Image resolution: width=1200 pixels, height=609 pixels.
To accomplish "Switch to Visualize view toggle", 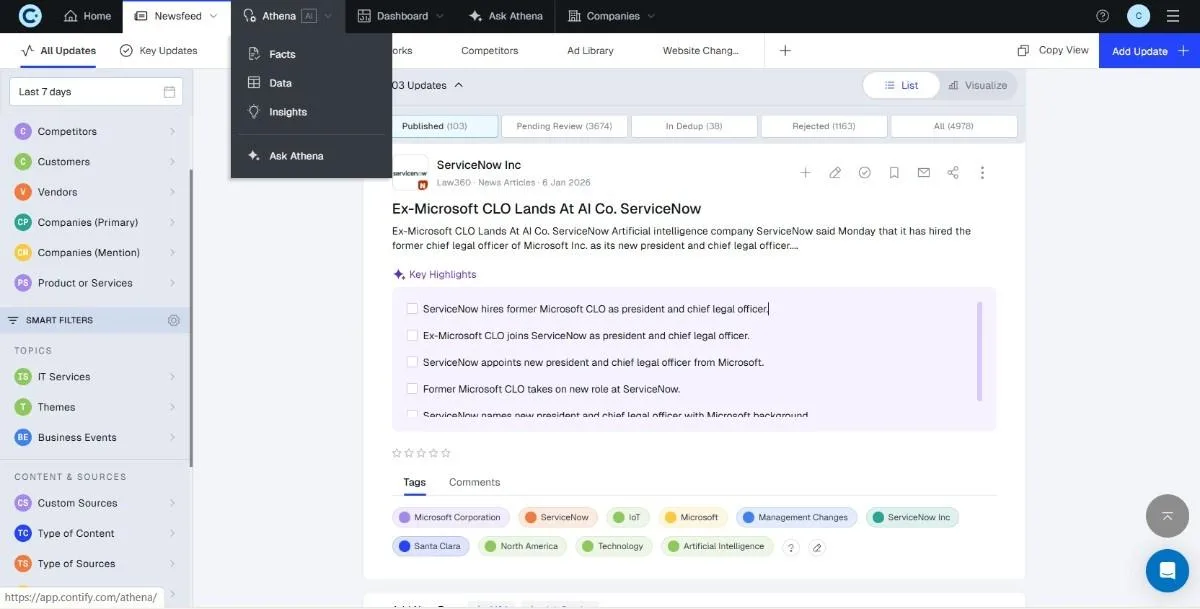I will 978,85.
